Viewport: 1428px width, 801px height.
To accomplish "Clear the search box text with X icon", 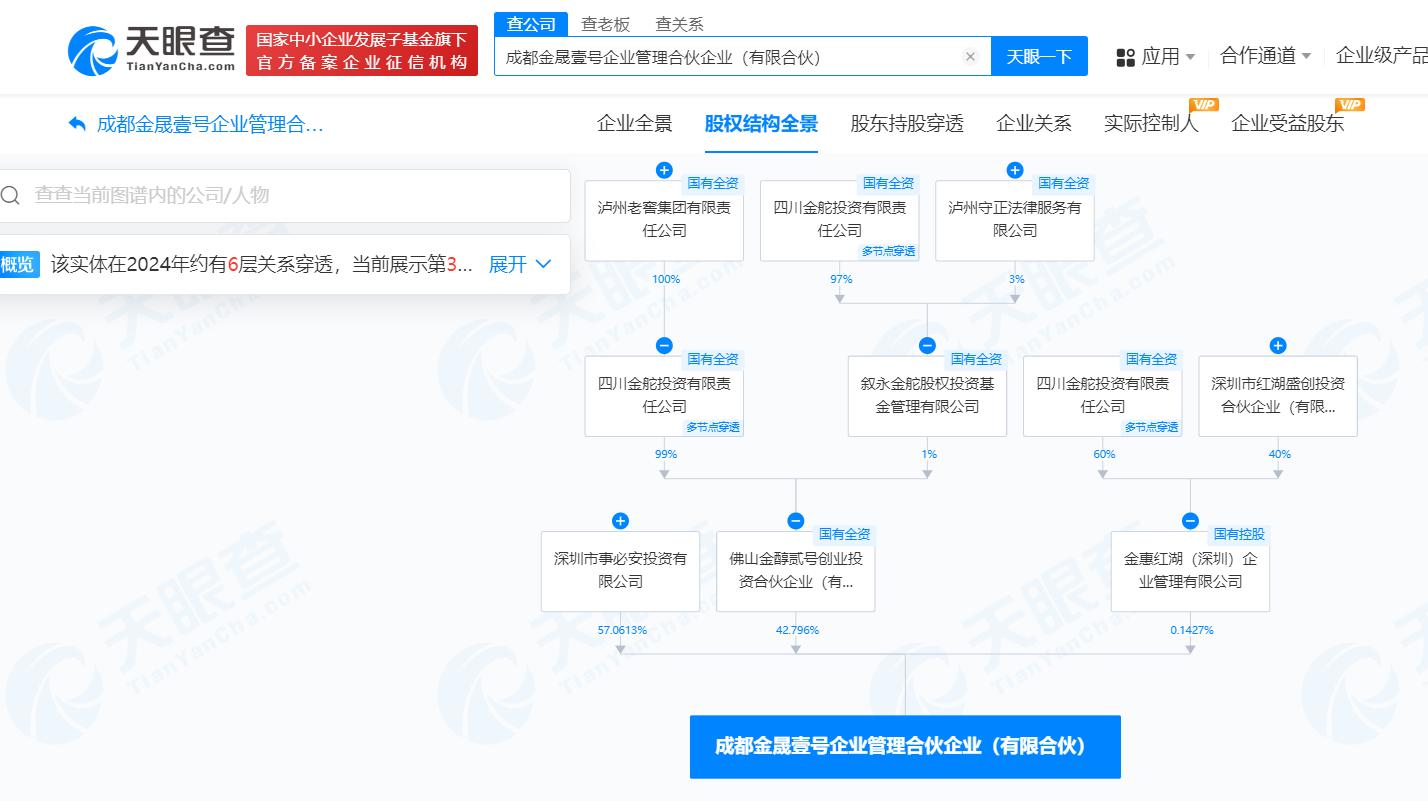I will [x=969, y=57].
